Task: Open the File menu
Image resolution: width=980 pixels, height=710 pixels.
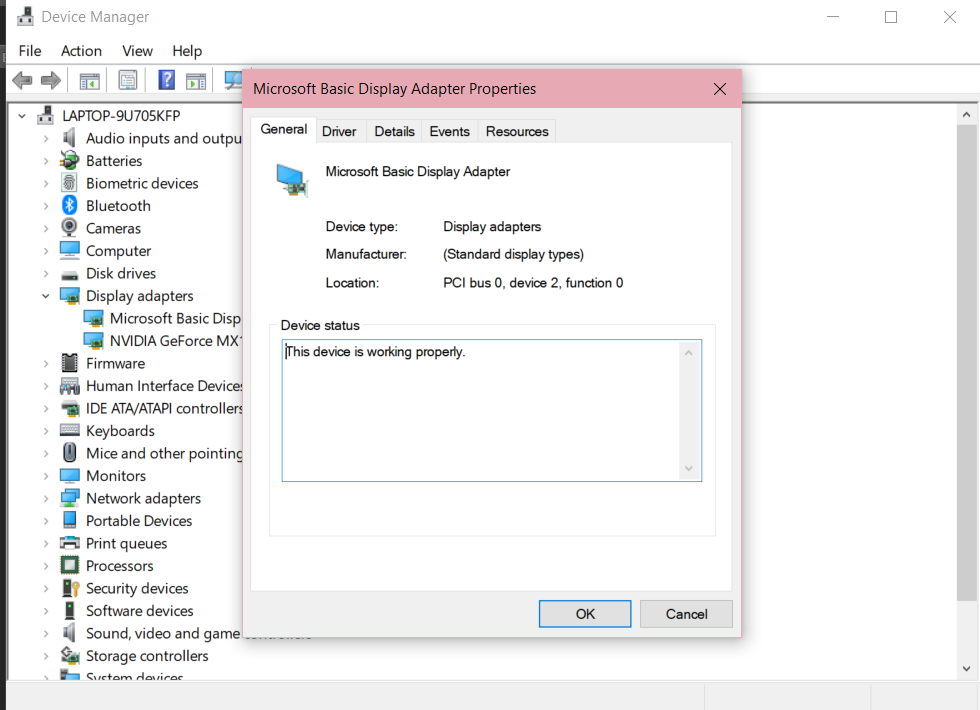Action: (x=30, y=51)
